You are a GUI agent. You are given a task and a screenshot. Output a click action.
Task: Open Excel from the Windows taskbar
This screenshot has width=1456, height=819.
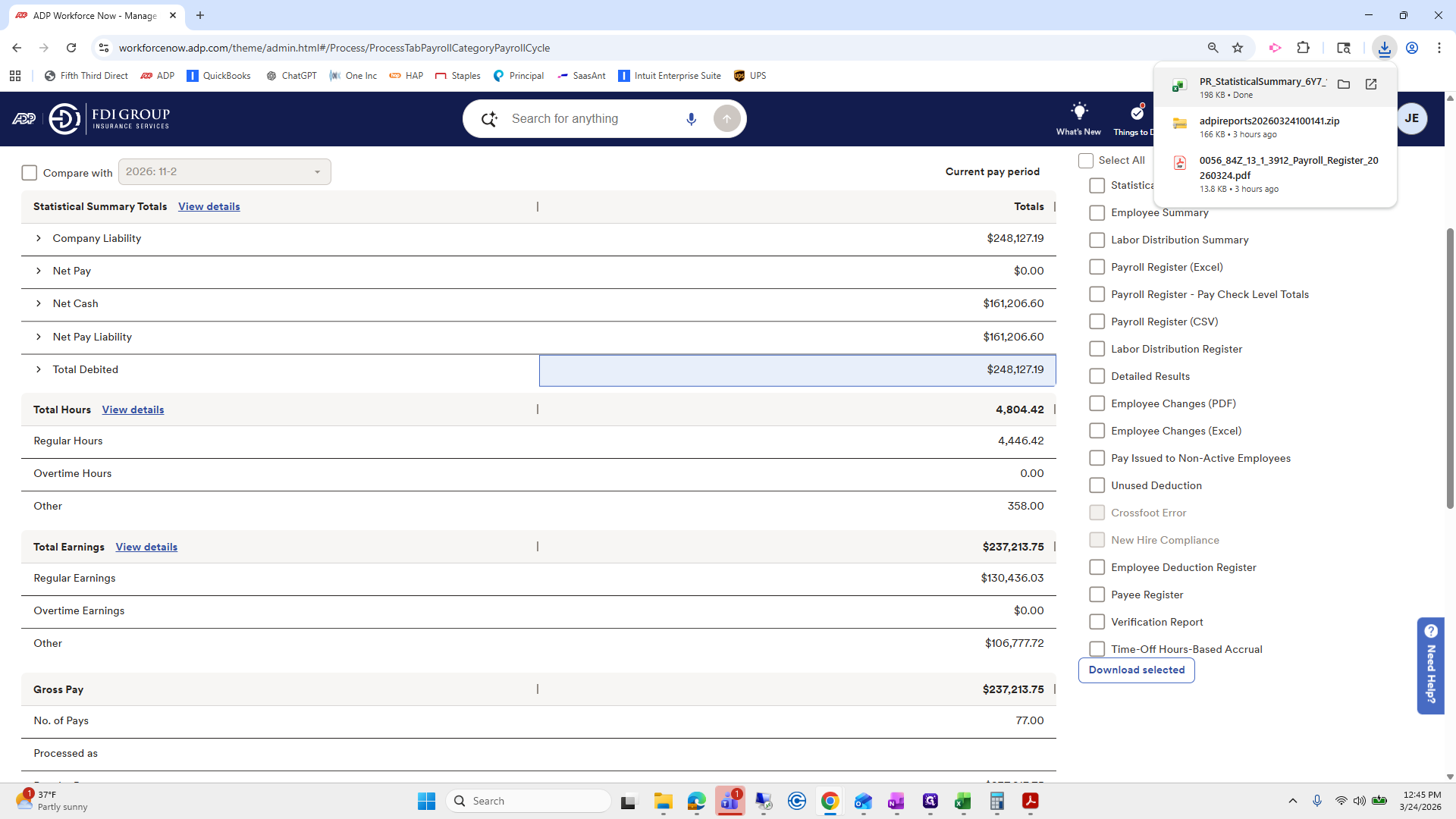pyautogui.click(x=962, y=801)
